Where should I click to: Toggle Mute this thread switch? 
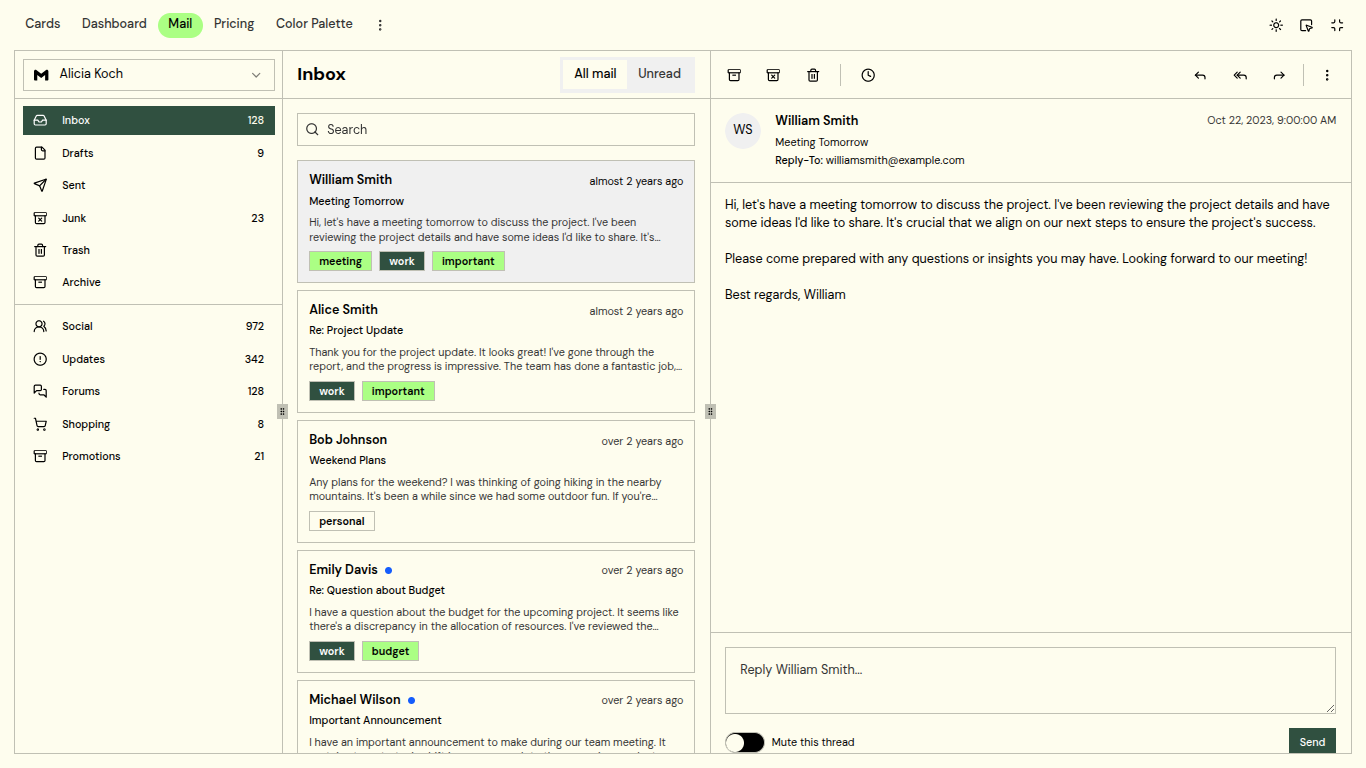click(745, 742)
